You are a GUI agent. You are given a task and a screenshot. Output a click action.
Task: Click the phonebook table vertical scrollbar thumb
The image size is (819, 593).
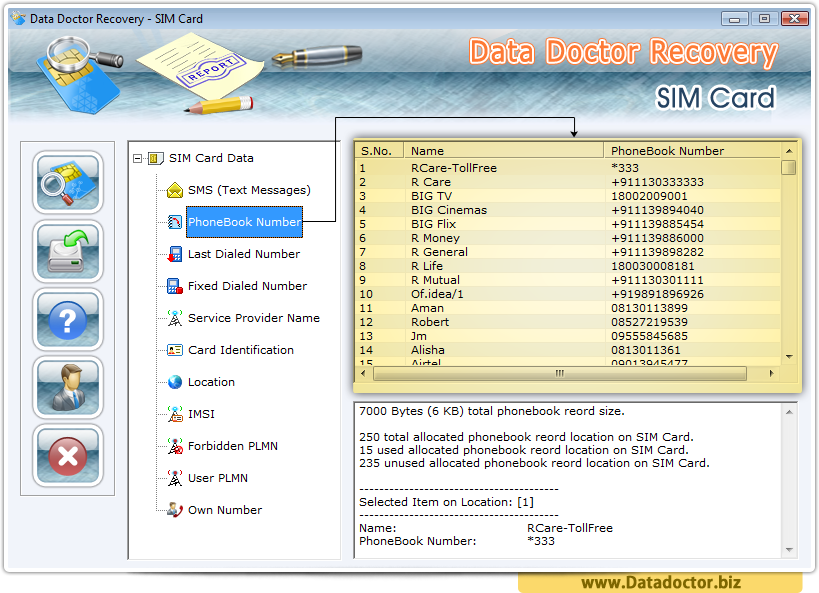click(x=789, y=168)
